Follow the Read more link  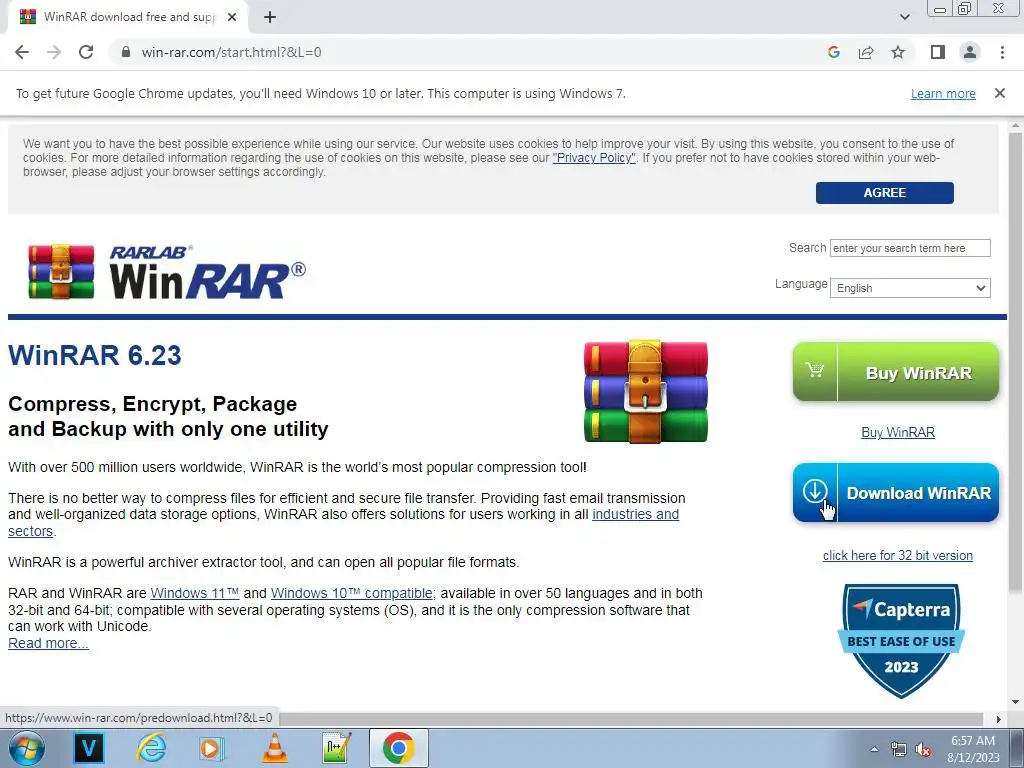click(x=48, y=643)
